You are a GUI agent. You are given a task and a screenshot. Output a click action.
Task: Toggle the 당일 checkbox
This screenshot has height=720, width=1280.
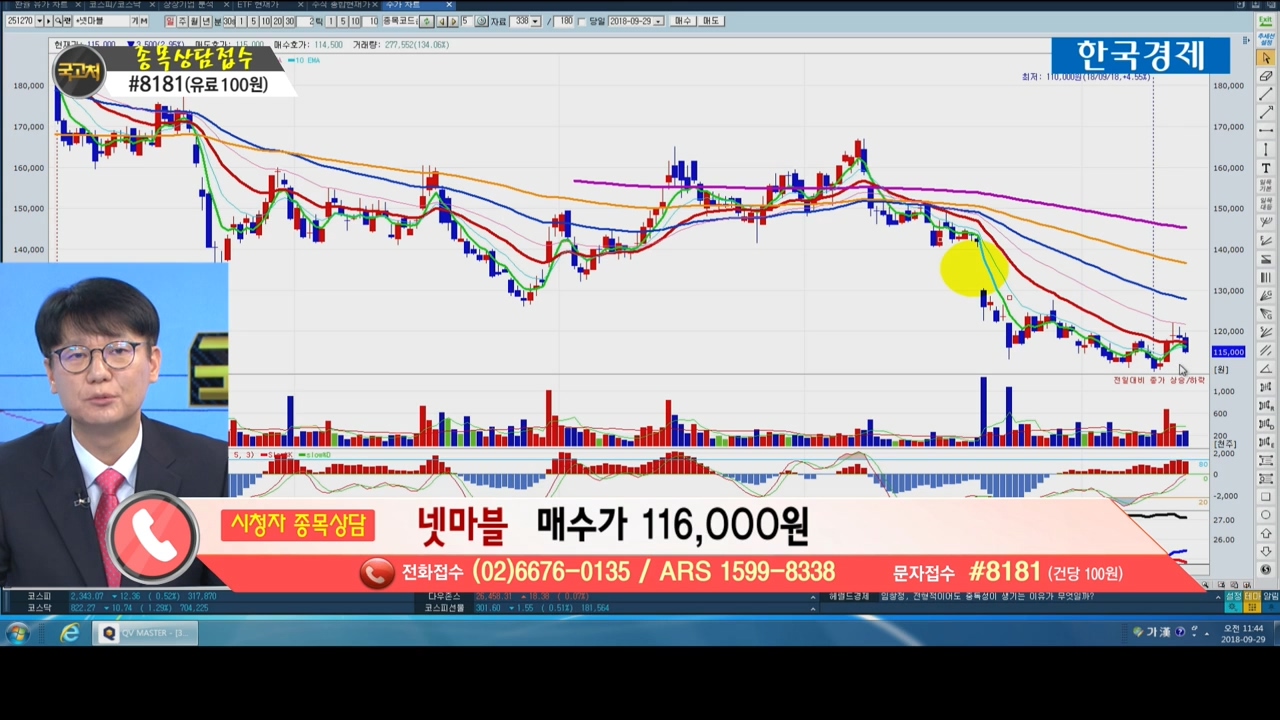coord(582,21)
